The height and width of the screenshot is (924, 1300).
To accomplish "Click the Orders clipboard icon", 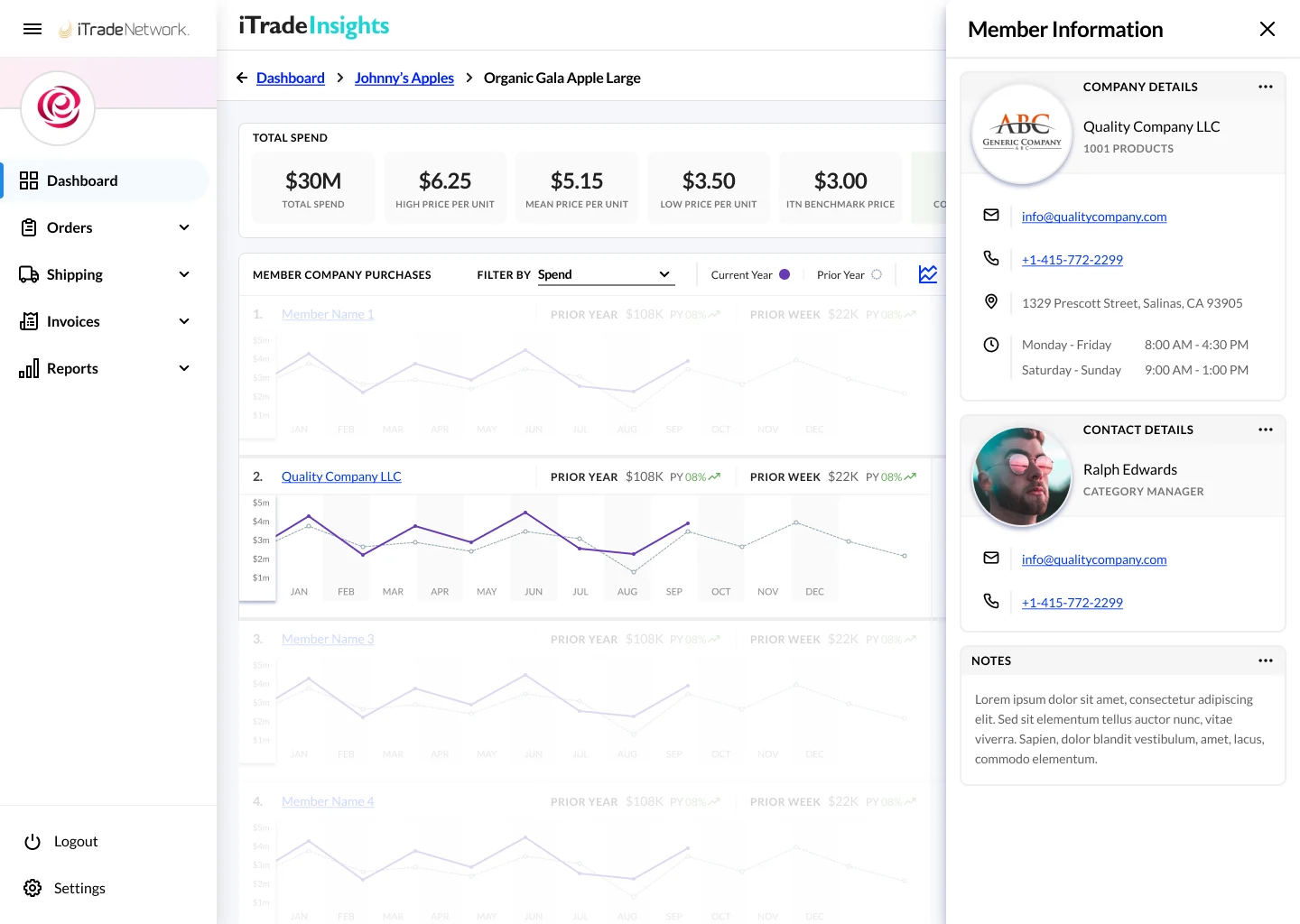I will [29, 227].
